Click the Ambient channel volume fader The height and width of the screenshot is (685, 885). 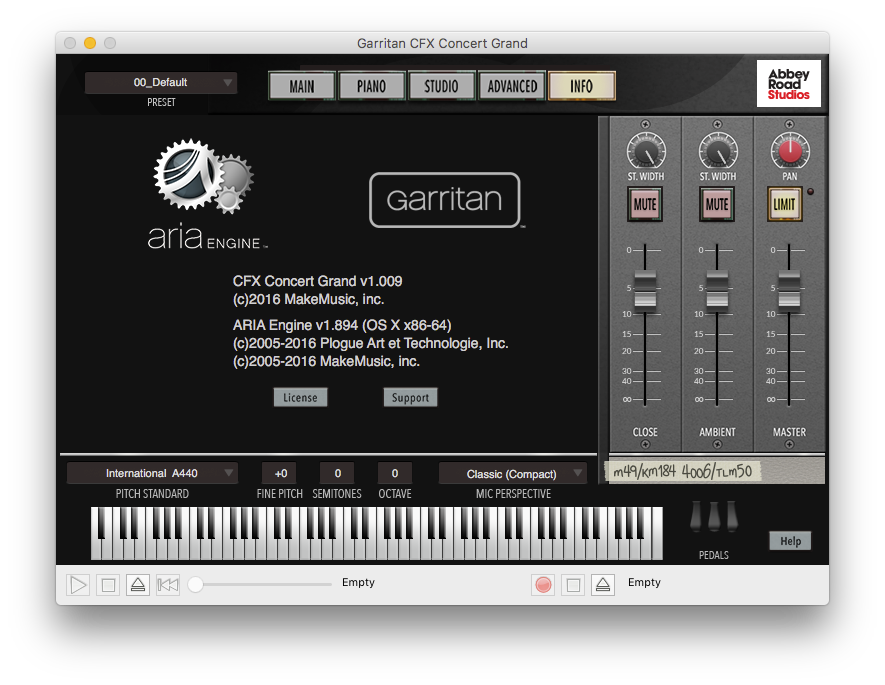tap(717, 291)
